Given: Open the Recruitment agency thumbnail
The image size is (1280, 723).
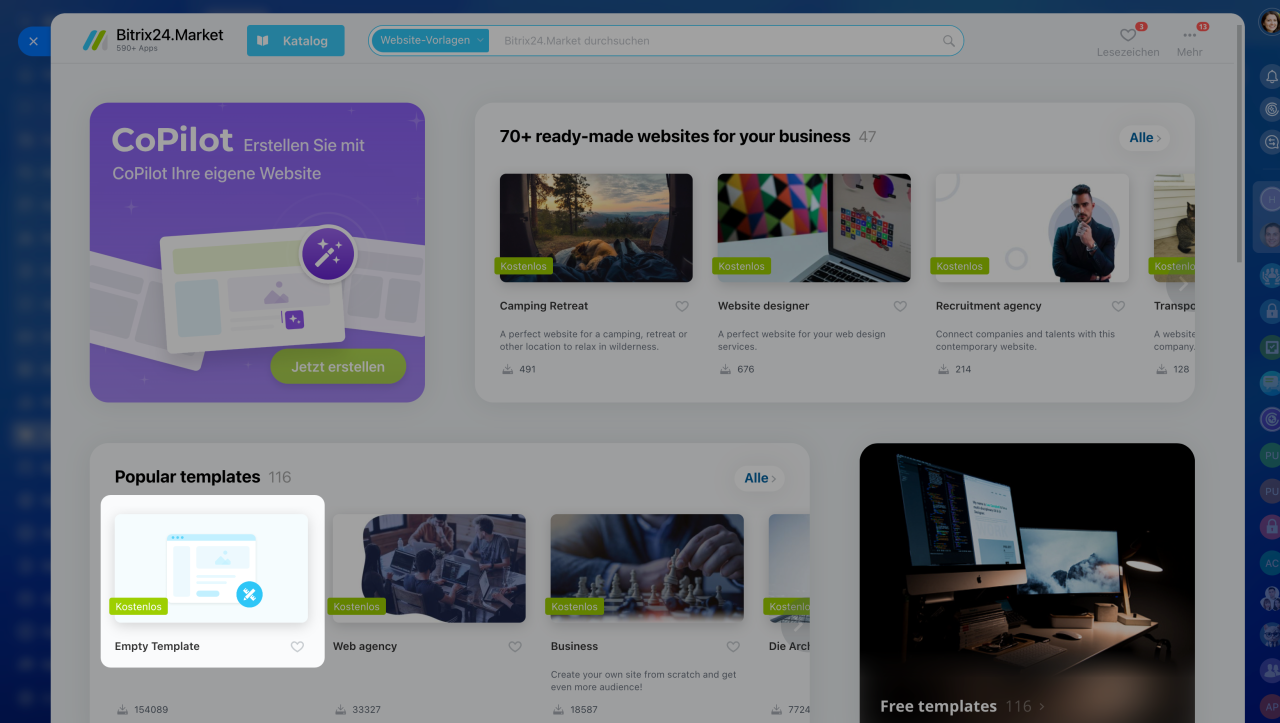Looking at the screenshot, I should click(x=1032, y=228).
